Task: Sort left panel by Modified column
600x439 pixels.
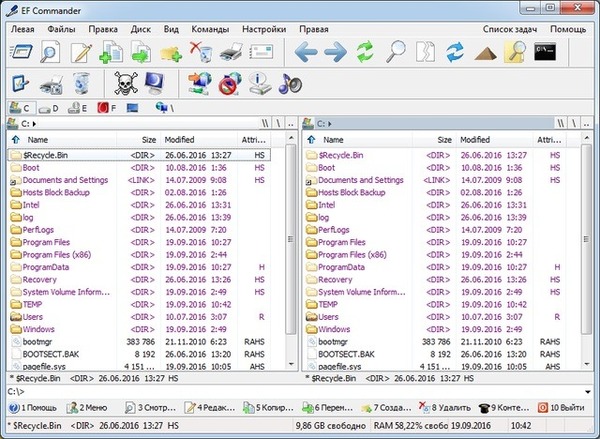Action: (180, 140)
